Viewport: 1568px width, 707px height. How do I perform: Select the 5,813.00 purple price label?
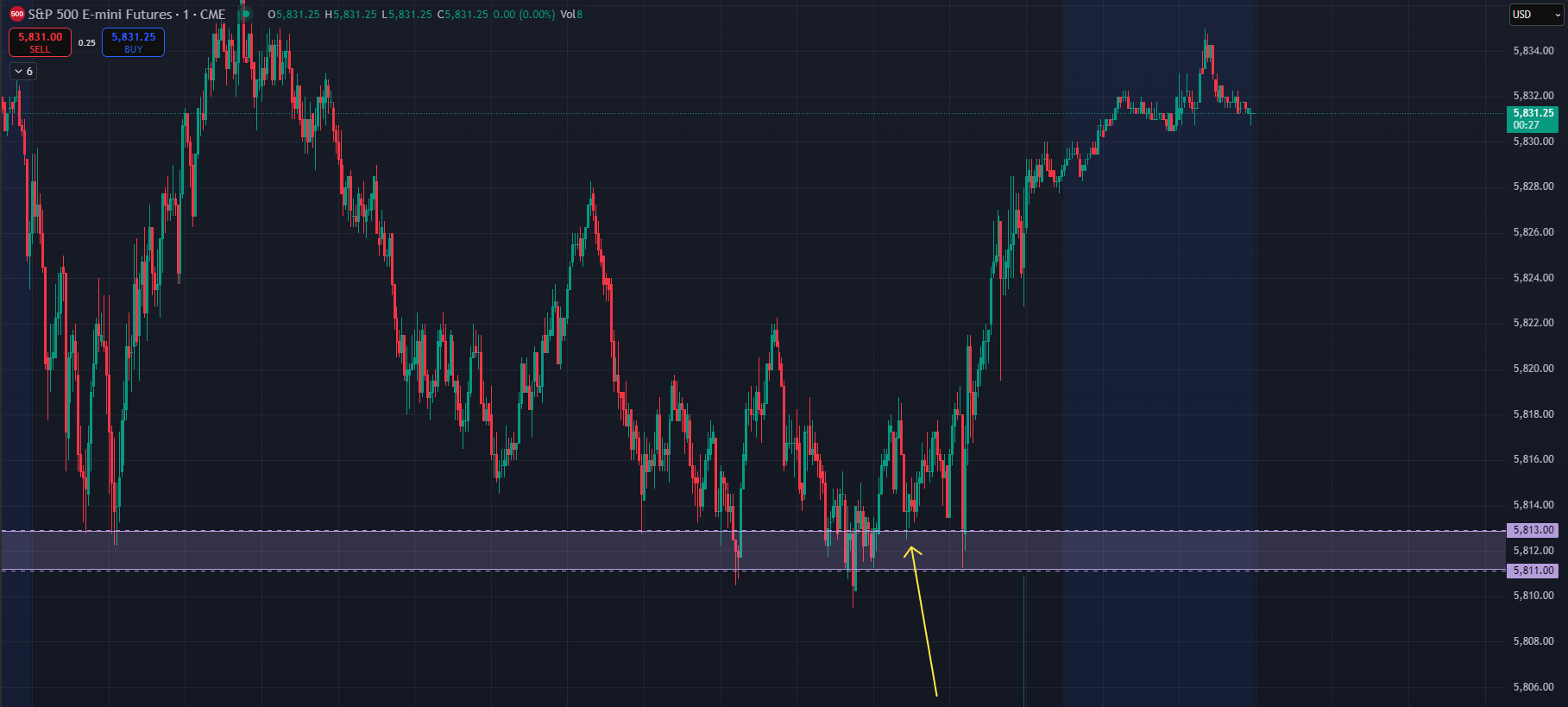click(x=1533, y=530)
